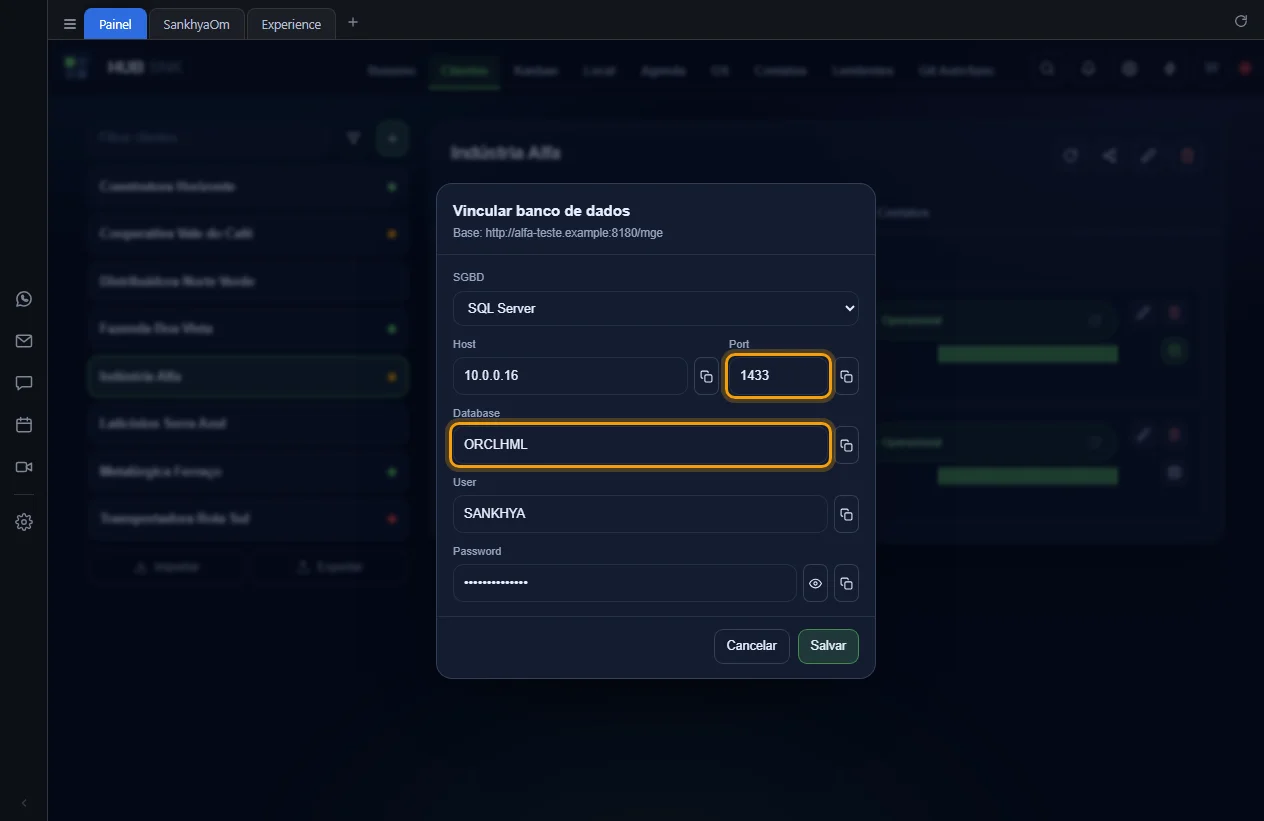The height and width of the screenshot is (821, 1264).
Task: Focus the User field containing SANKHYA
Action: (640, 514)
